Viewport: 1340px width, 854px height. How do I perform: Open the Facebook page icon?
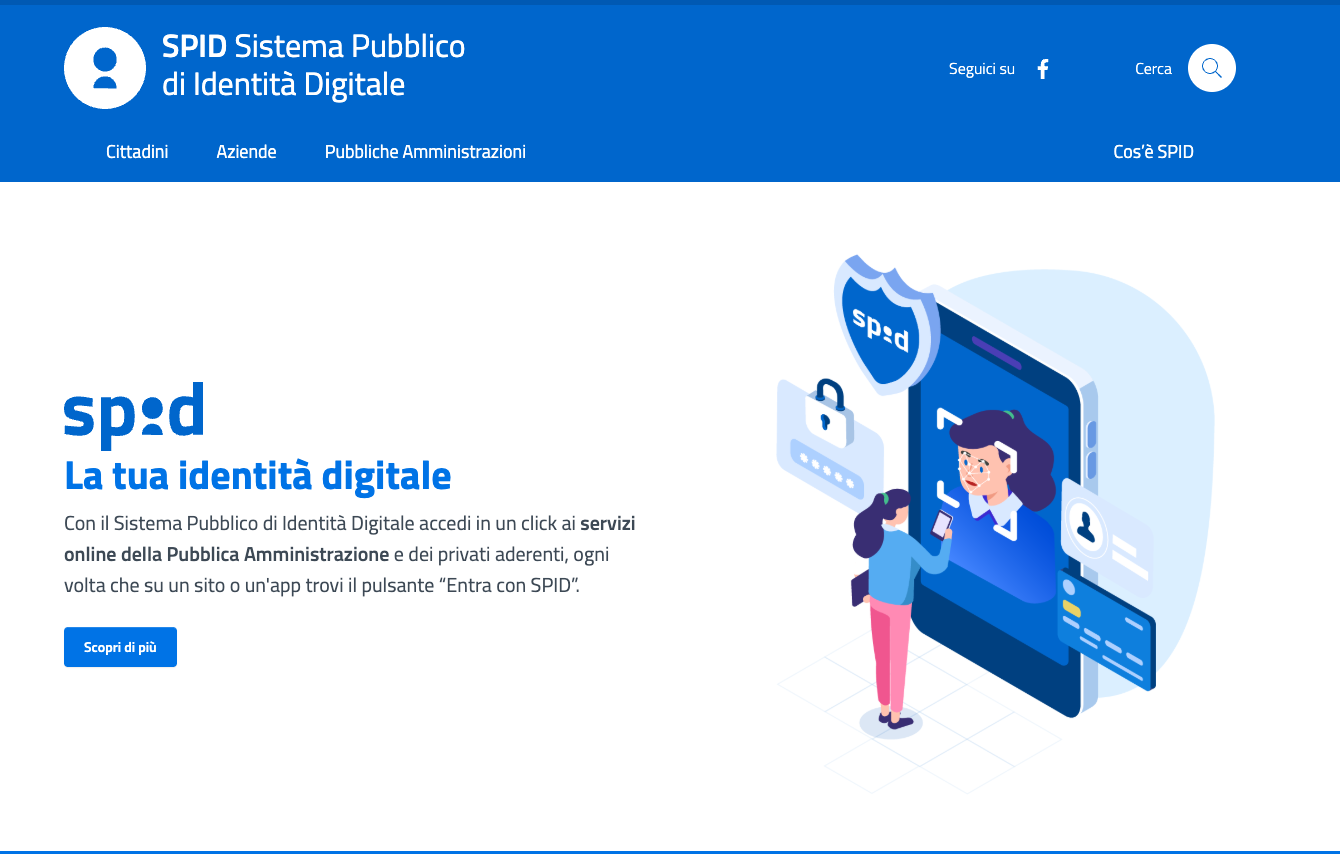click(1043, 69)
